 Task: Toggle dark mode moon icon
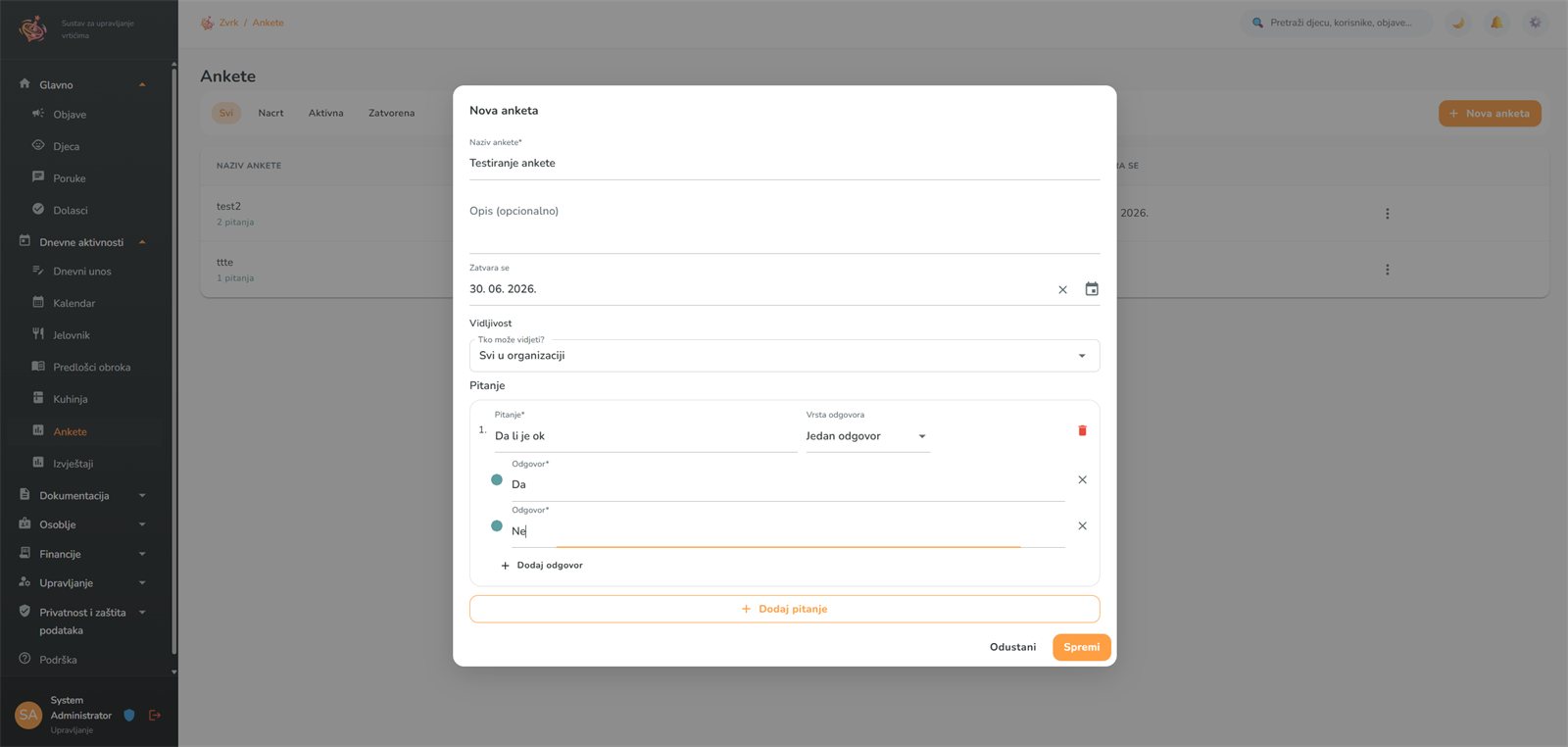point(1458,23)
